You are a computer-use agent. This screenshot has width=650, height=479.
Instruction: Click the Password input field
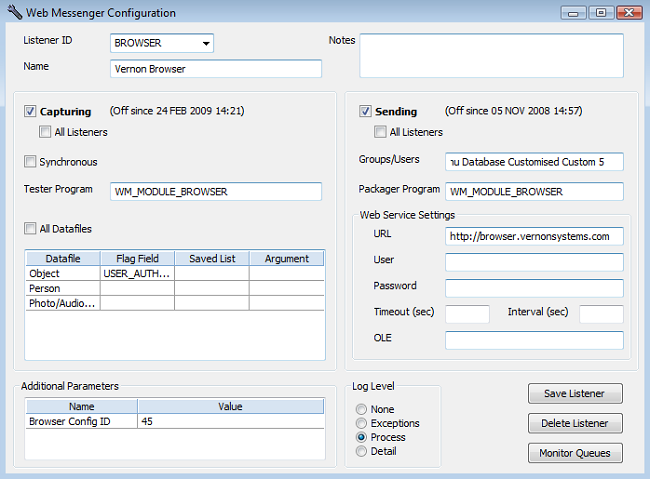[x=534, y=288]
